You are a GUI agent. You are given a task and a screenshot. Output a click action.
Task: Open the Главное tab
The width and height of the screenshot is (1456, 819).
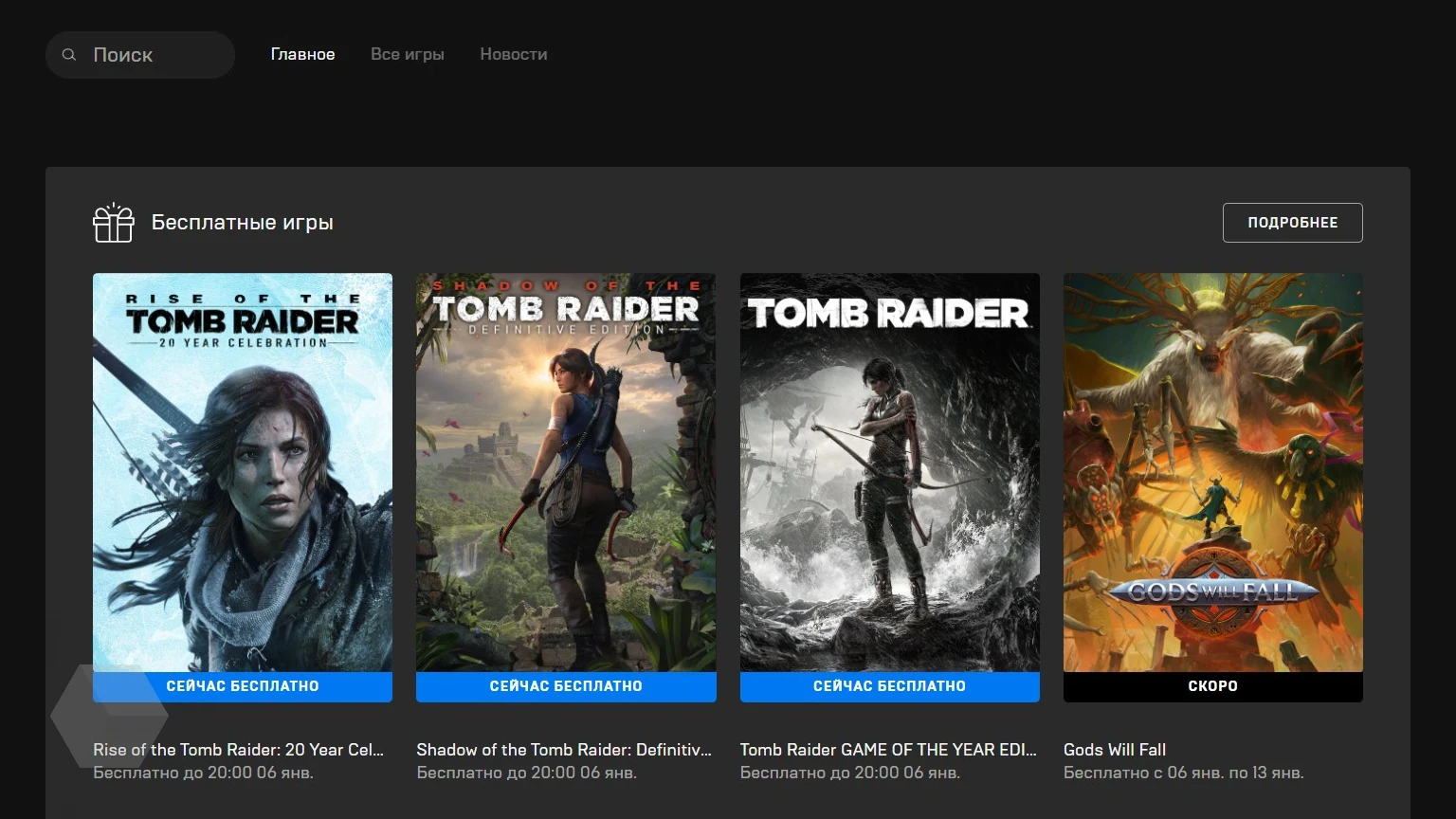302,54
